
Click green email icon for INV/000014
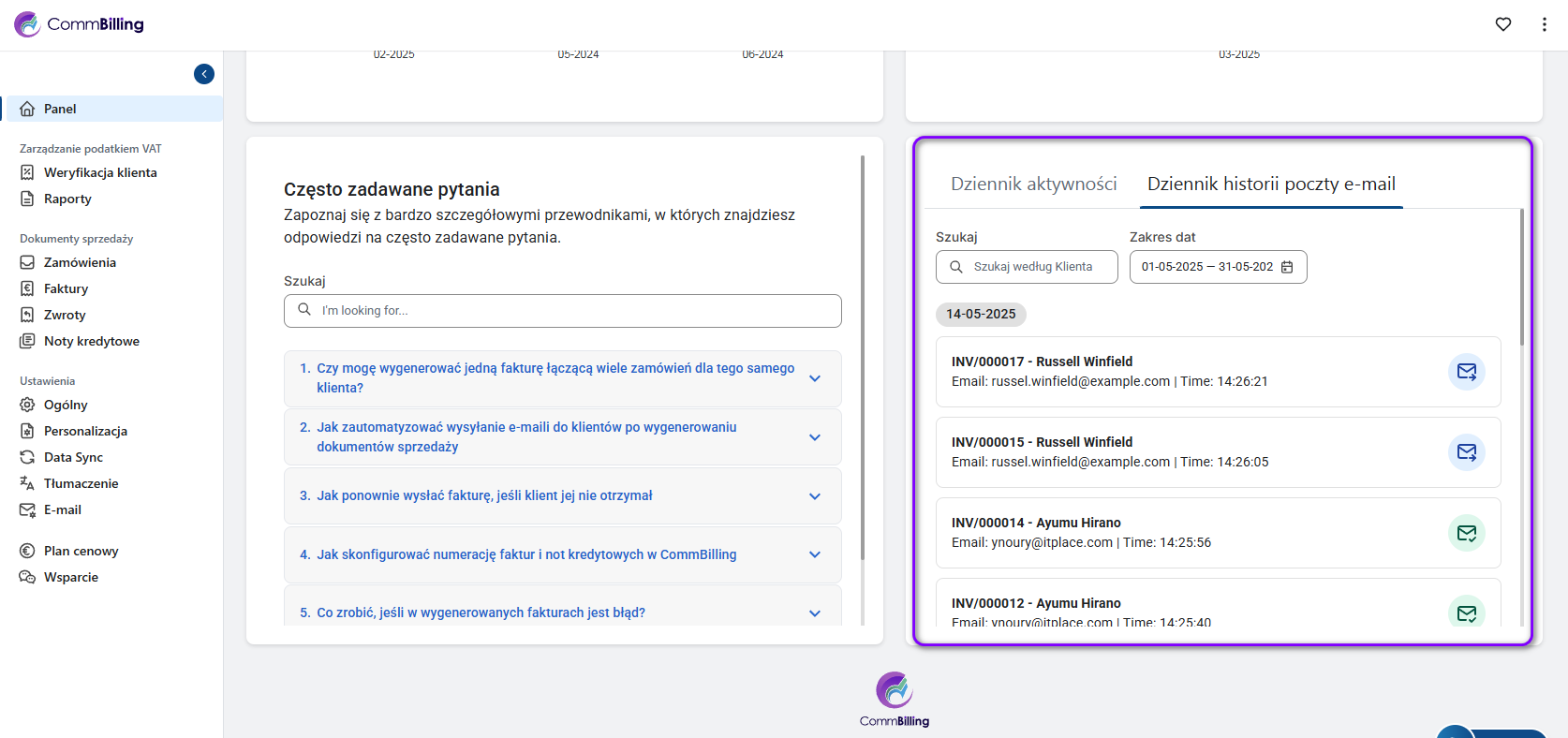tap(1466, 533)
